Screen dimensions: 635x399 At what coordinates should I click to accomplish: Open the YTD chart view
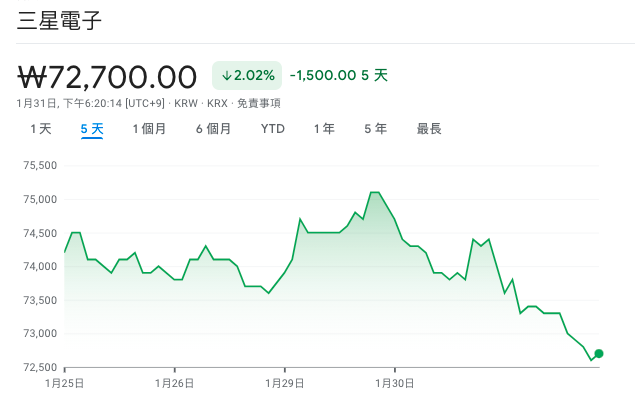273,129
